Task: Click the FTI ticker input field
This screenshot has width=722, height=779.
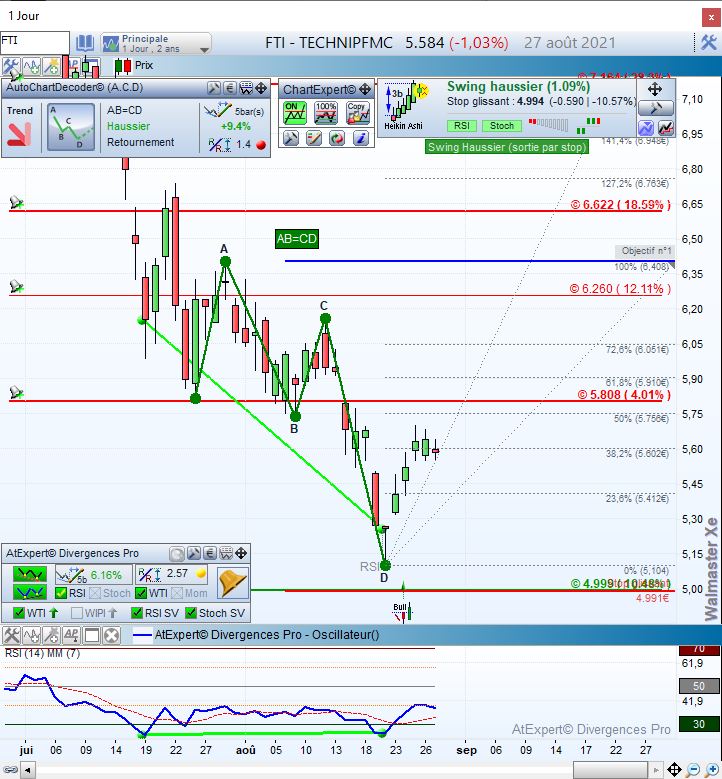Action: pyautogui.click(x=35, y=42)
